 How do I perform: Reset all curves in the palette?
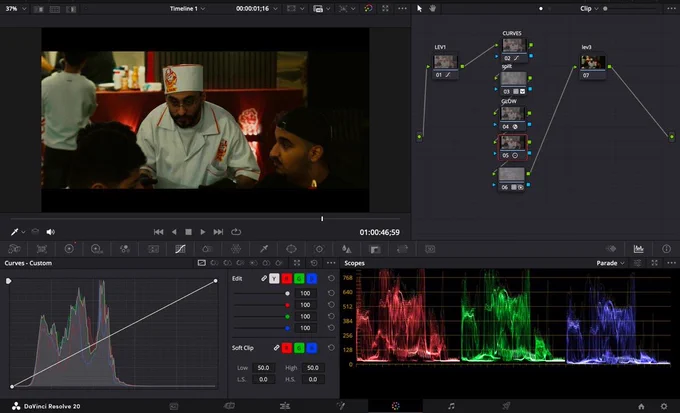coord(314,263)
